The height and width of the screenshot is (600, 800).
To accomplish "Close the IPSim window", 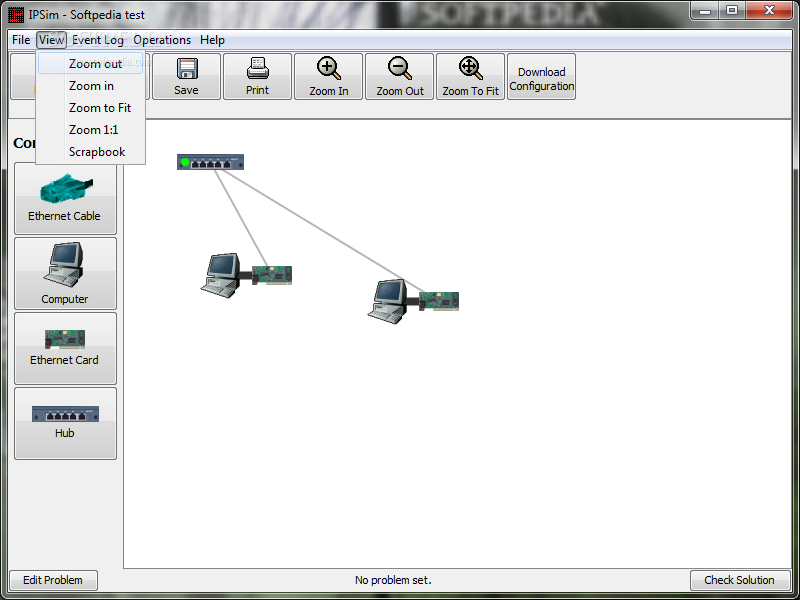I will click(x=769, y=10).
